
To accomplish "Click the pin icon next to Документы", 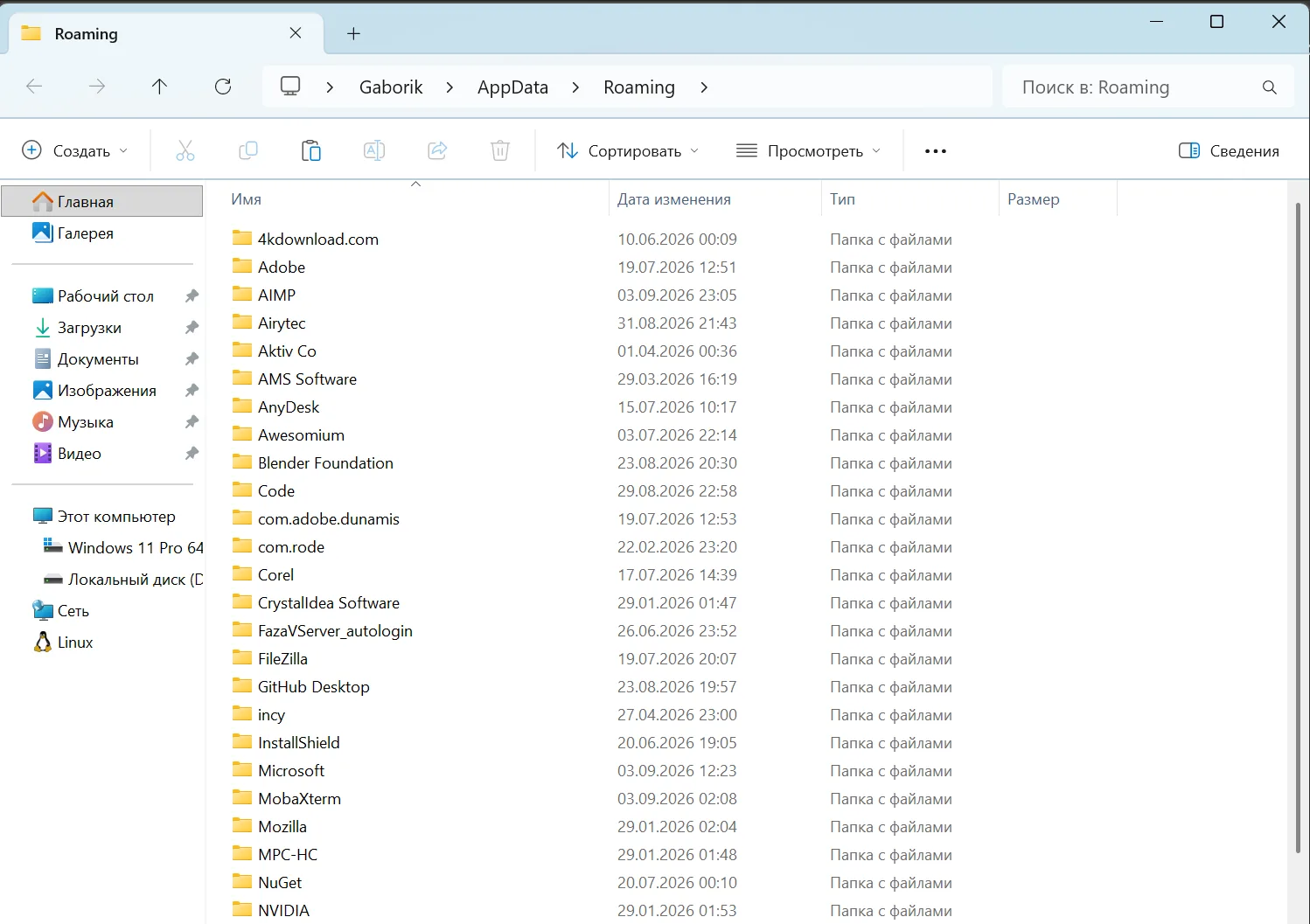I will tap(192, 359).
